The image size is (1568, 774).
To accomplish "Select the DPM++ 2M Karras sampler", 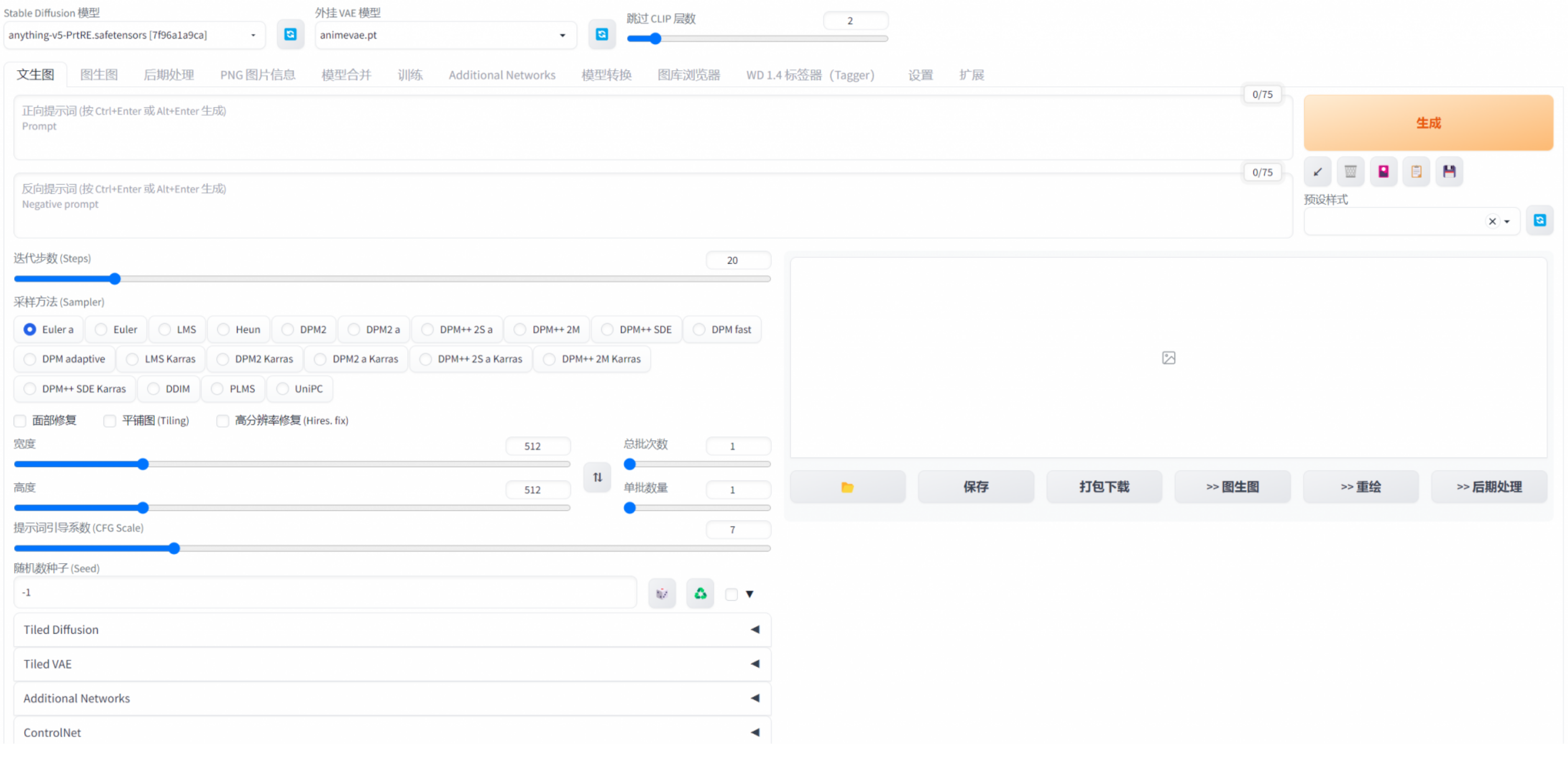I will [550, 359].
